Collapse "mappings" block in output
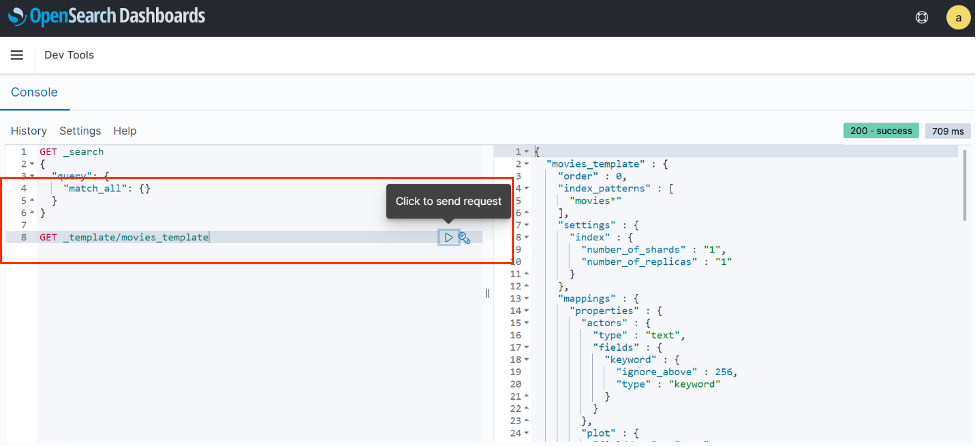The height and width of the screenshot is (447, 977). coord(527,299)
